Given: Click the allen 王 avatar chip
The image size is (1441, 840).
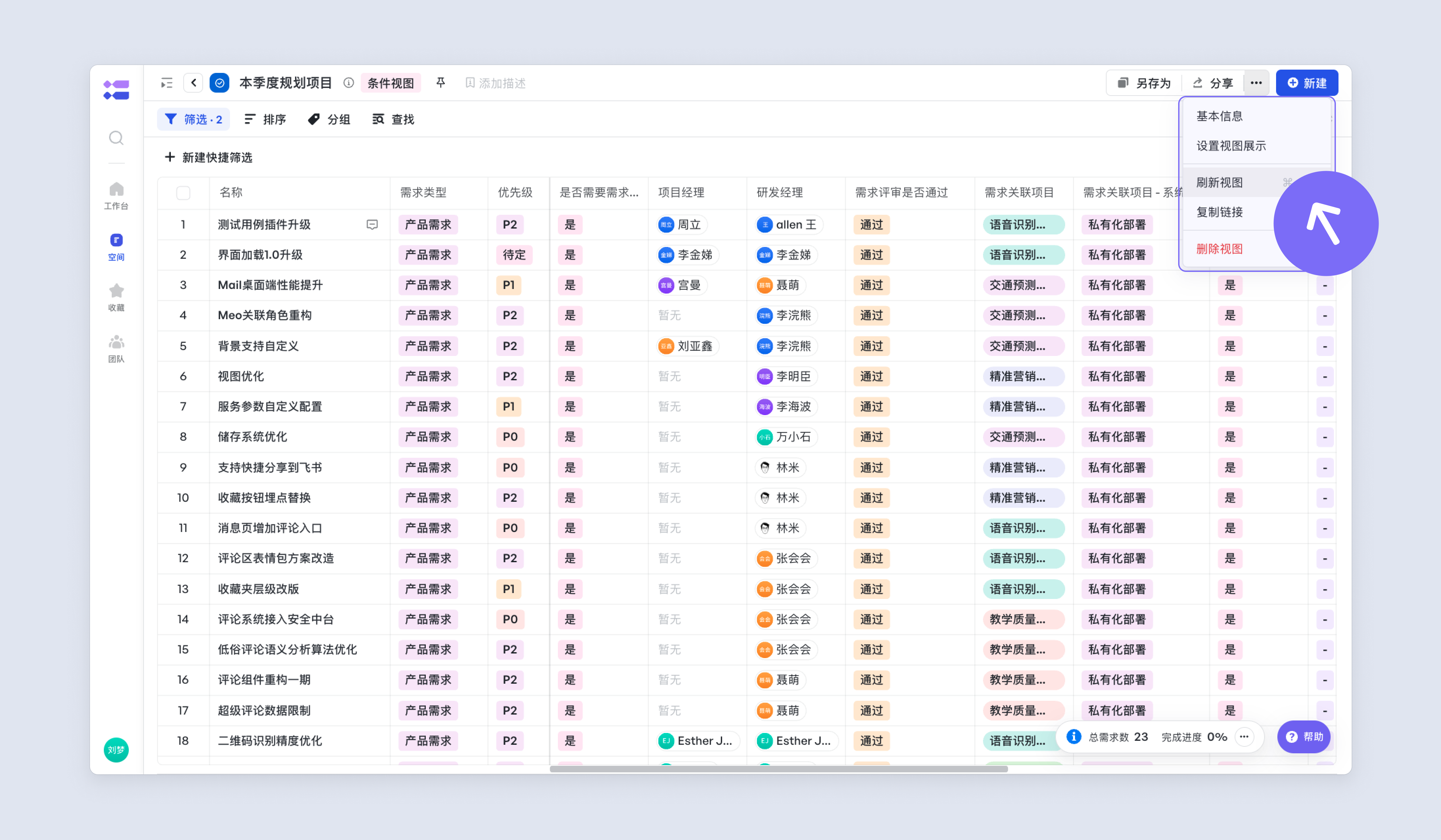Looking at the screenshot, I should pos(789,225).
